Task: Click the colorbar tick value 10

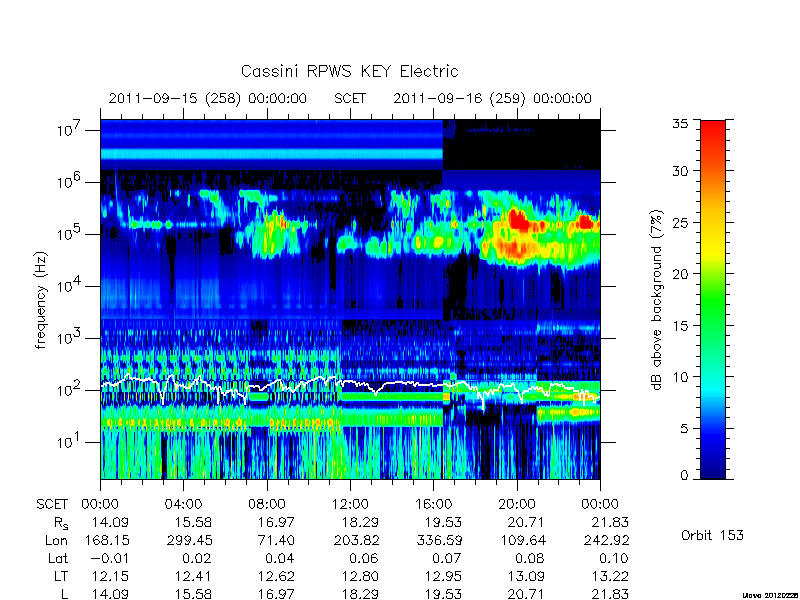Action: (681, 377)
